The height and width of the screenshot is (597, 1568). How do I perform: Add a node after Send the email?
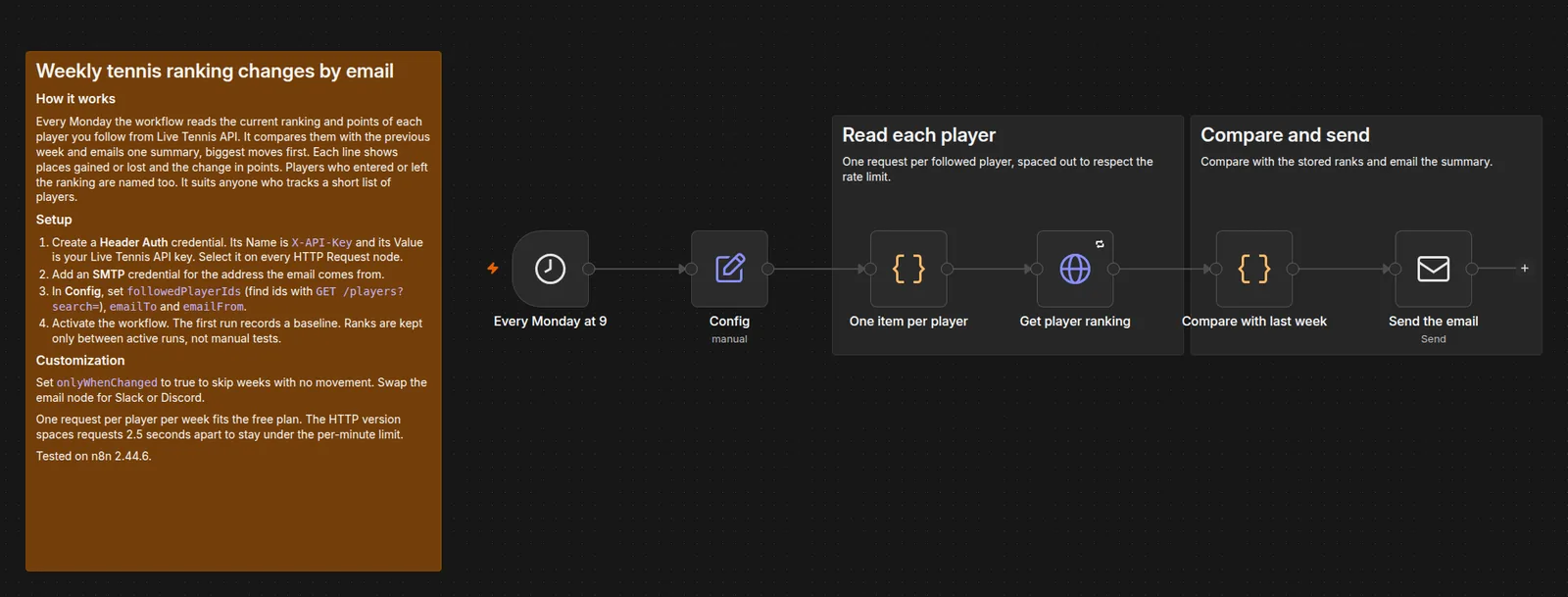[x=1525, y=268]
